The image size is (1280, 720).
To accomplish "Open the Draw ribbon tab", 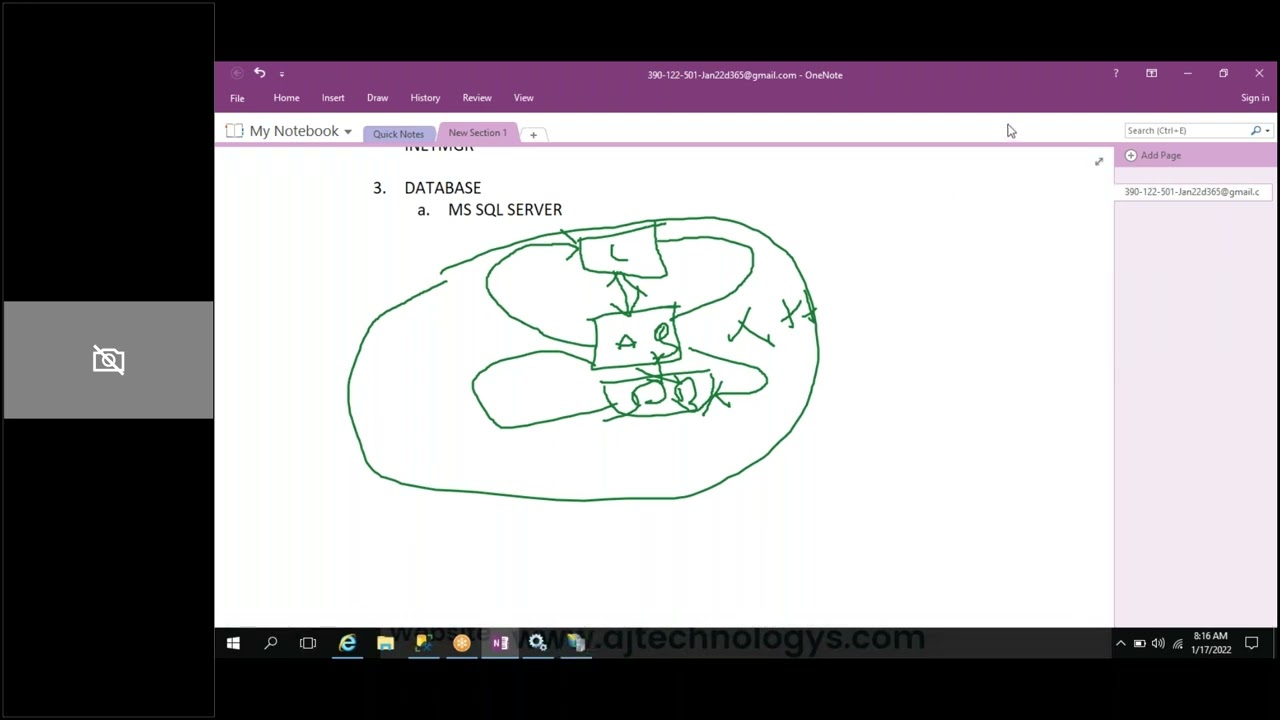I will tap(377, 98).
